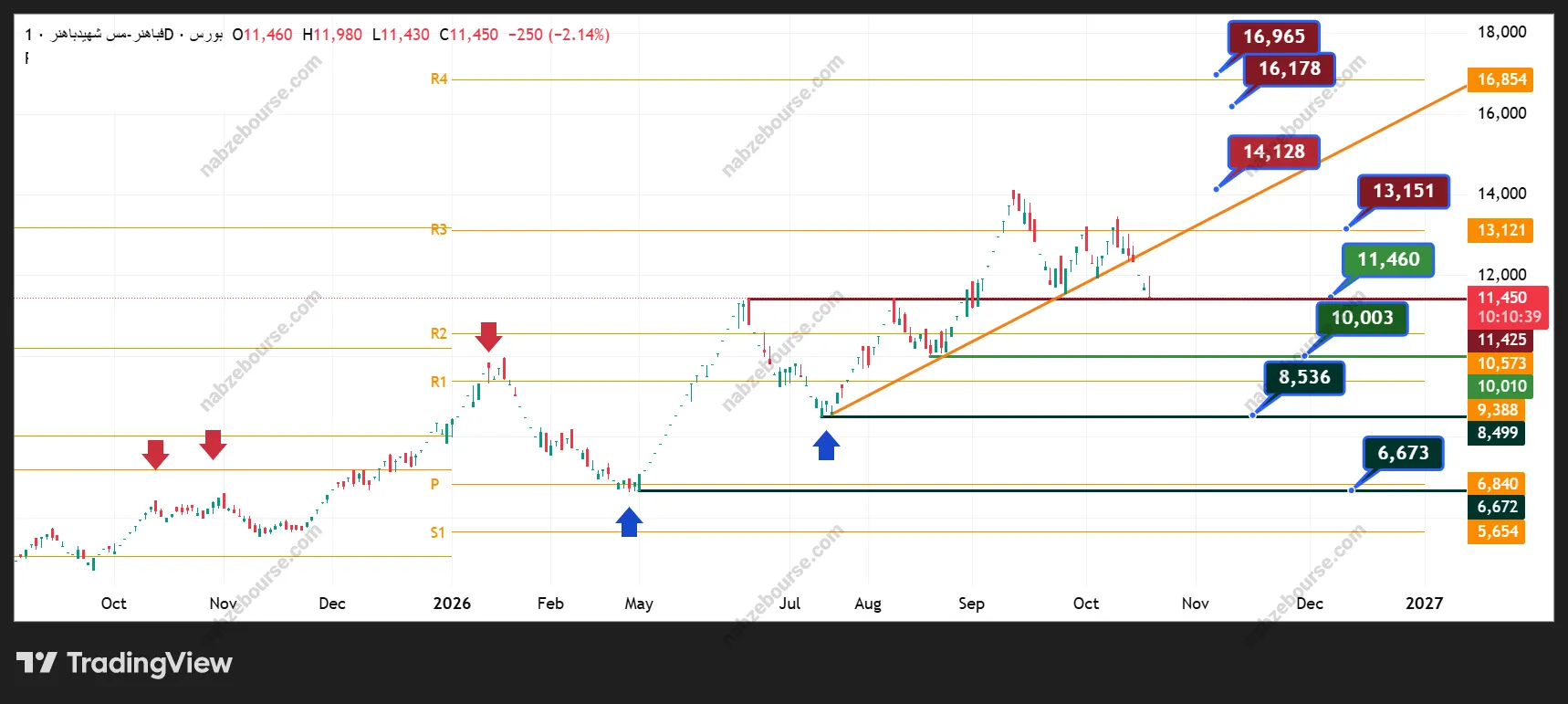Select the 16,965 price callout
The height and width of the screenshot is (704, 1568).
[1274, 37]
